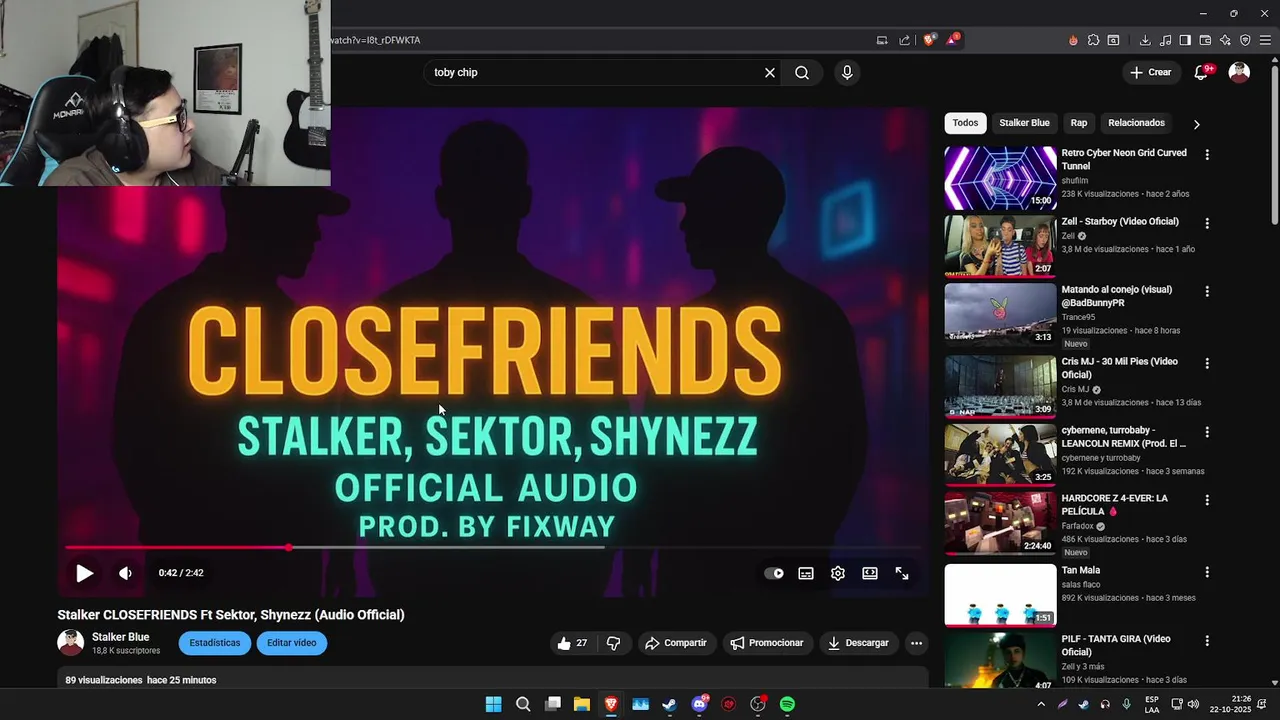The height and width of the screenshot is (720, 1280).
Task: Open the Stalker Blue channel name link
Action: (x=120, y=637)
